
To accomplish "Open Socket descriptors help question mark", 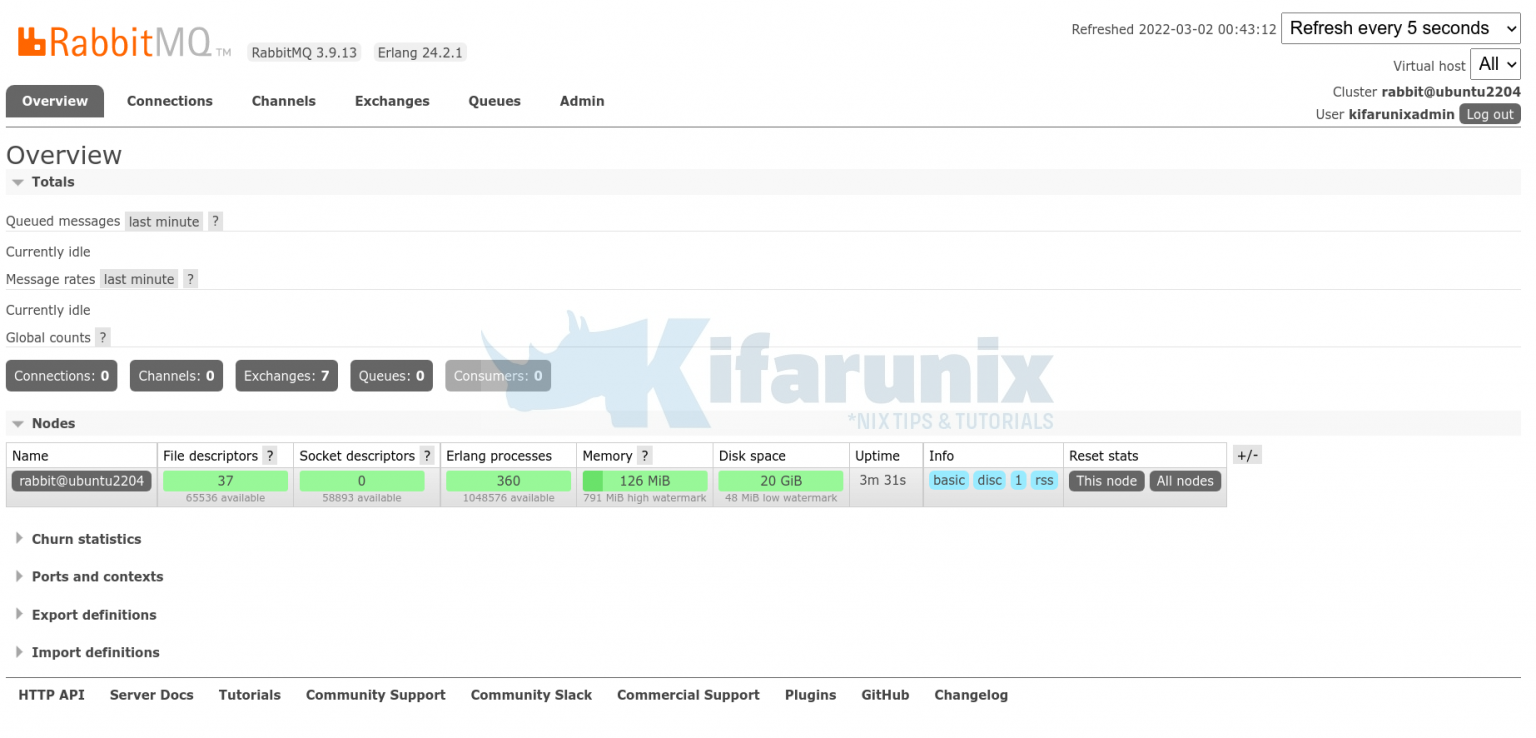I will click(427, 456).
